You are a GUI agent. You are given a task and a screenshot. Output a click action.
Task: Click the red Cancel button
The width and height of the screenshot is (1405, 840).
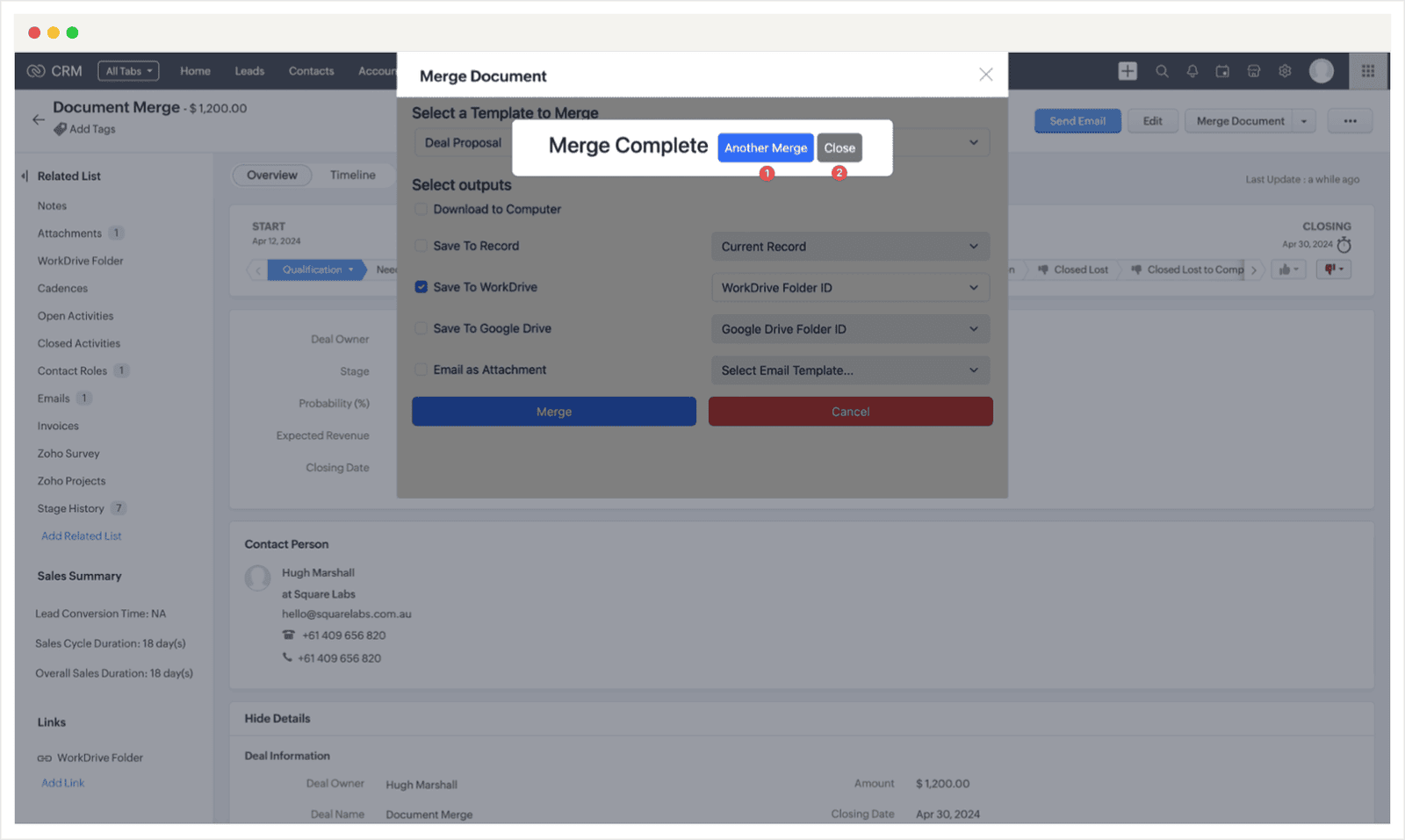click(x=850, y=412)
